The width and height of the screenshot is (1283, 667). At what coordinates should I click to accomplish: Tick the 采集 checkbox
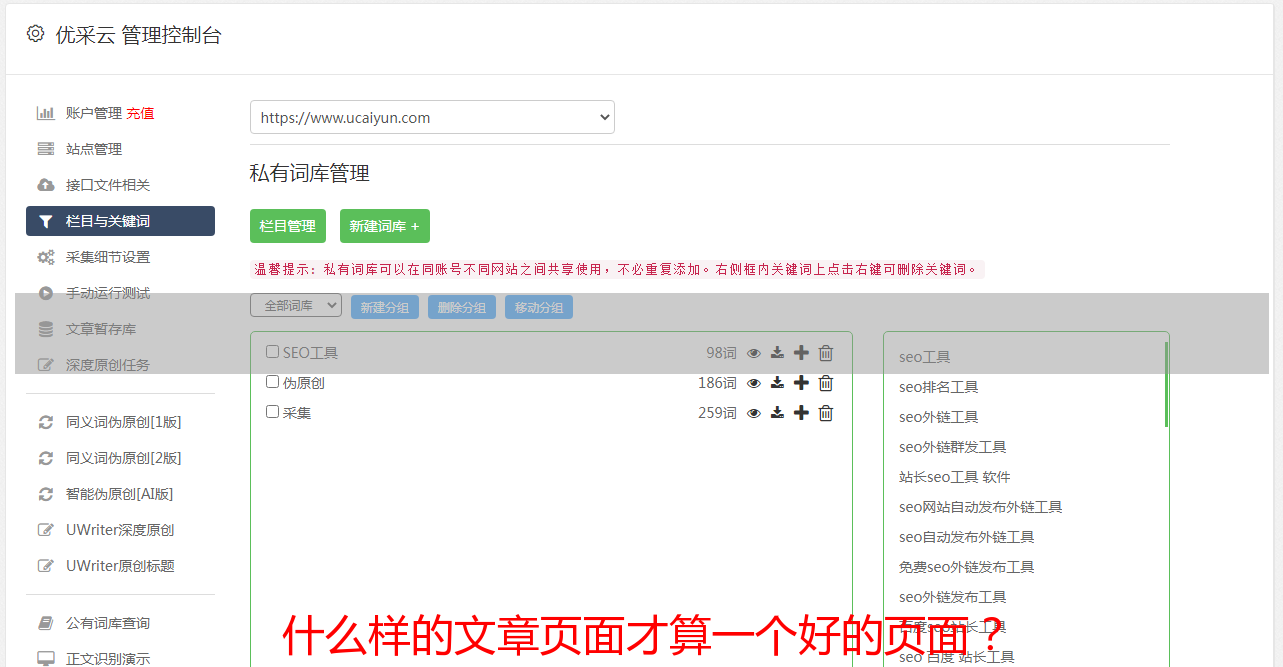pos(272,412)
